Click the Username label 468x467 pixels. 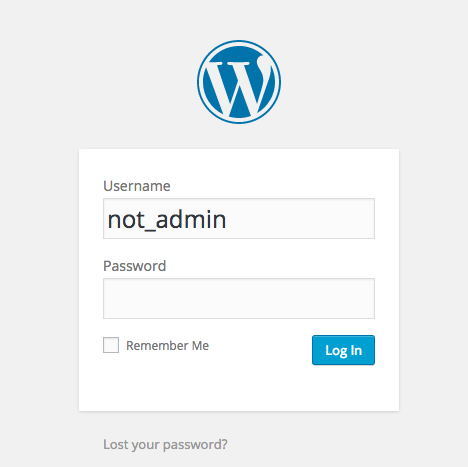pyautogui.click(x=137, y=186)
